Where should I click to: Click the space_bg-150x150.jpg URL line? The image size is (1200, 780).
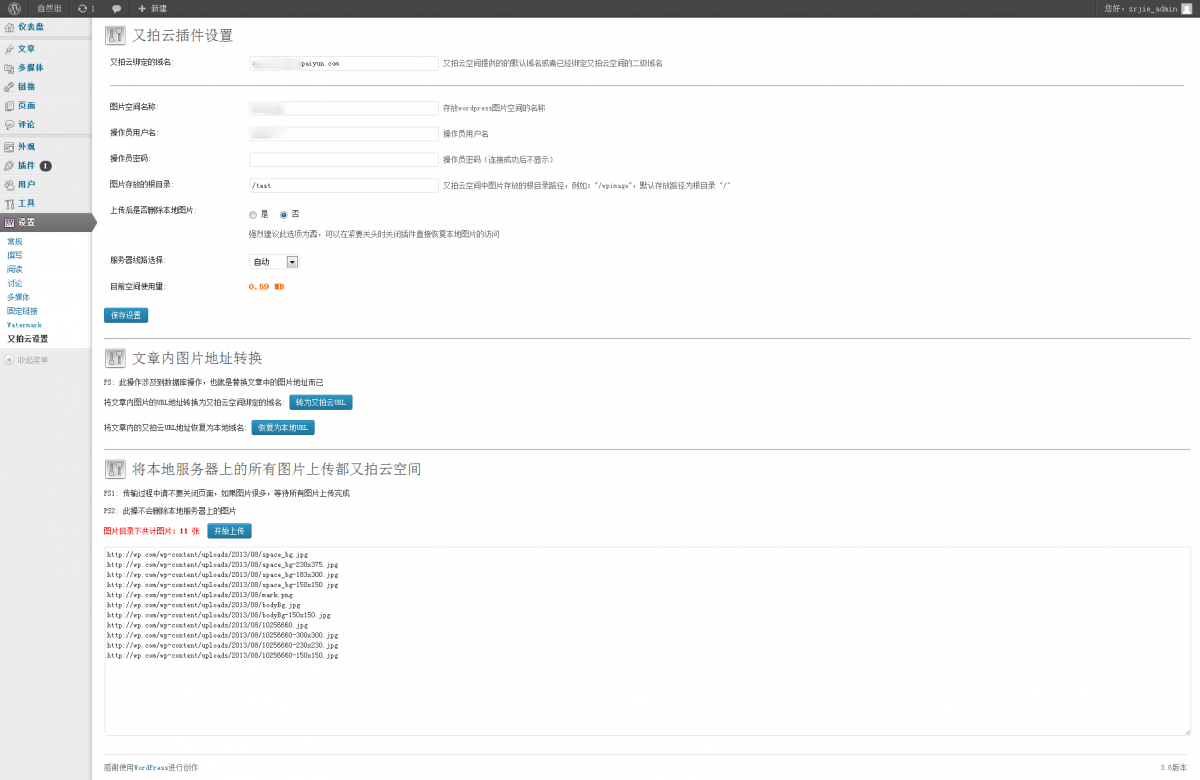click(222, 584)
